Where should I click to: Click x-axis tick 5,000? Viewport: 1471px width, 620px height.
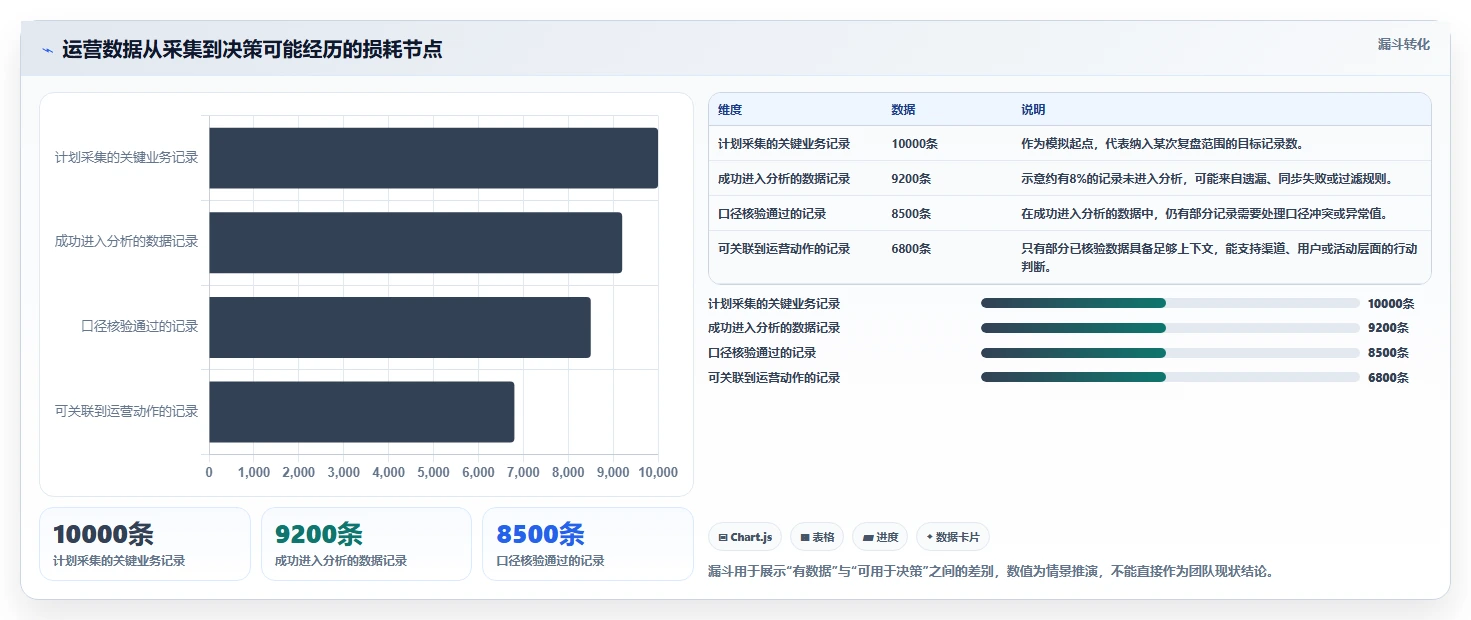point(433,473)
